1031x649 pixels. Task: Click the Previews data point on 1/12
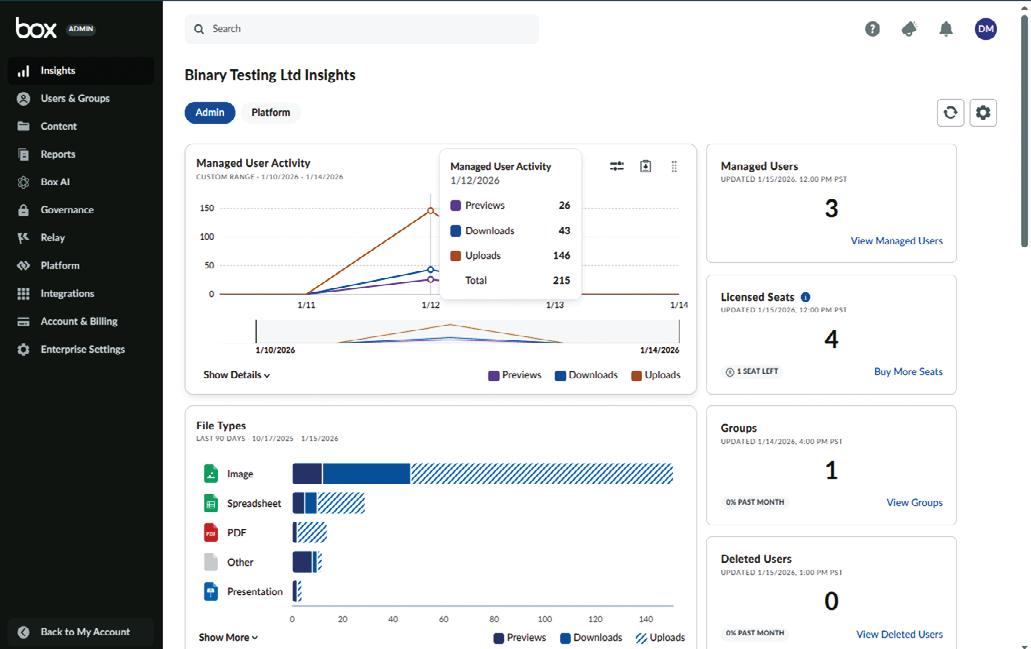point(431,279)
